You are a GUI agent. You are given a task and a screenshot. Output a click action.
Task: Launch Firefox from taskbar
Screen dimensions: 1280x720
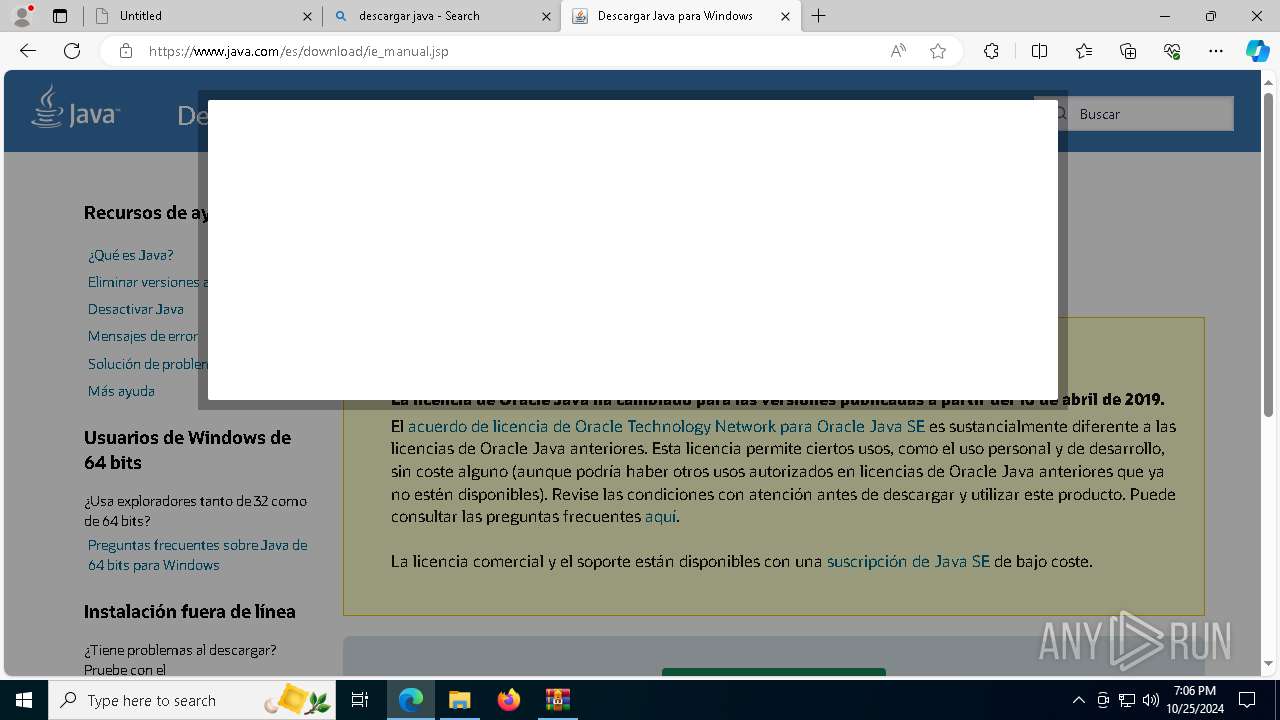pos(508,700)
